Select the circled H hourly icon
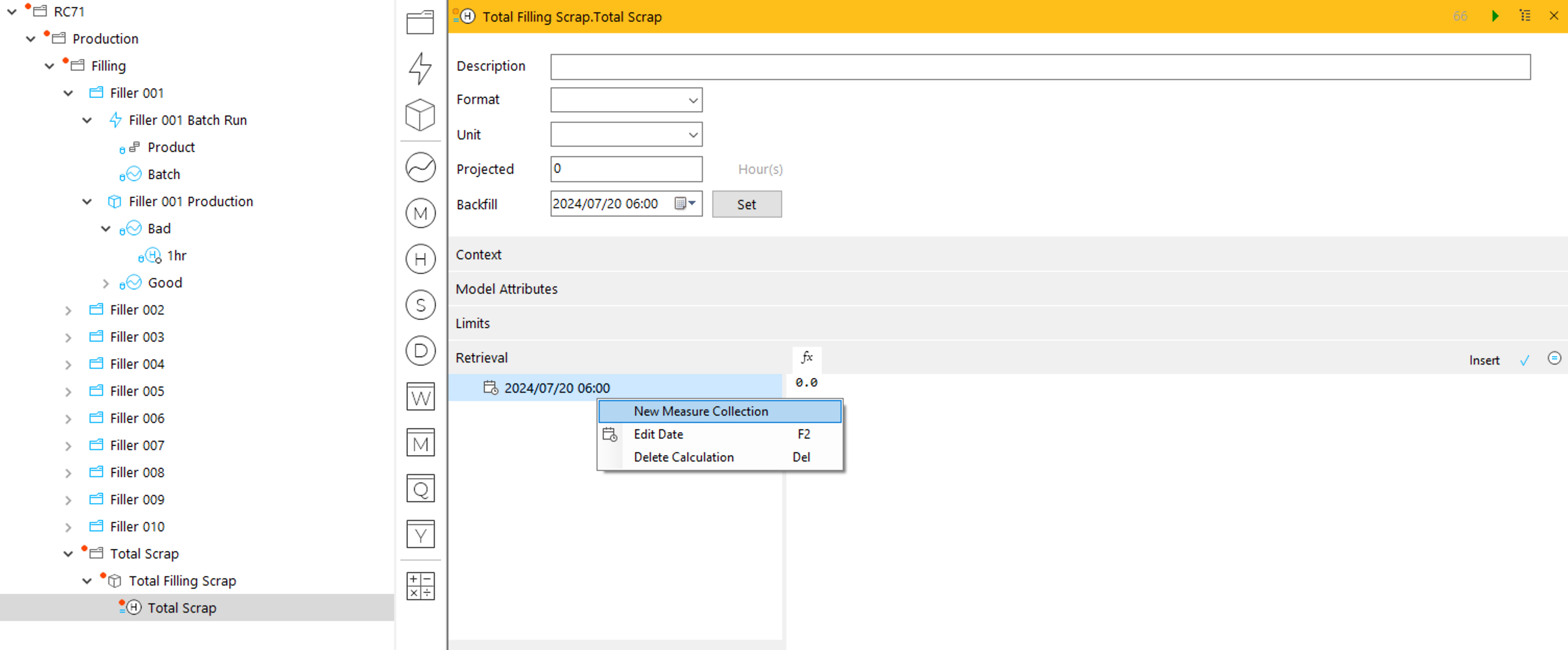The image size is (1568, 650). [420, 260]
